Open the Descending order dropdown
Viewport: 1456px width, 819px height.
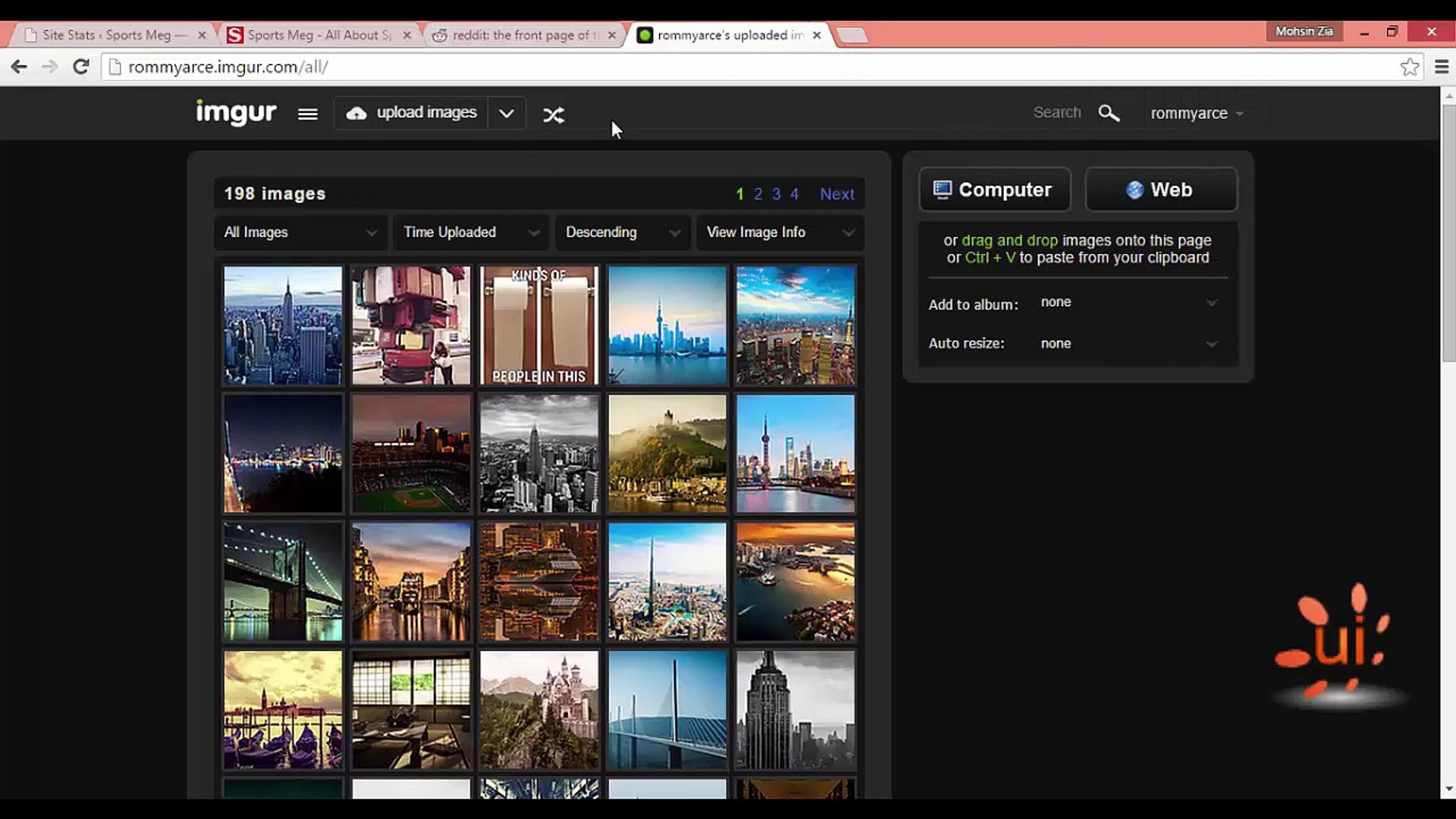[x=622, y=232]
